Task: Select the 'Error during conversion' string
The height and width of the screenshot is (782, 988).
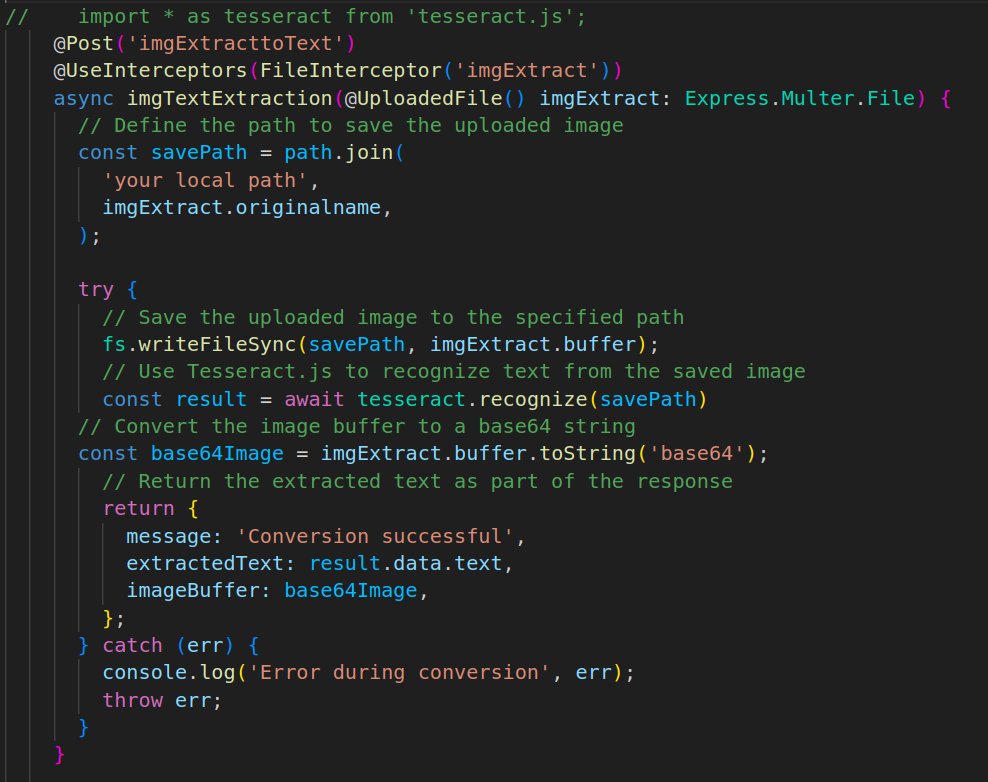Action: coord(399,672)
